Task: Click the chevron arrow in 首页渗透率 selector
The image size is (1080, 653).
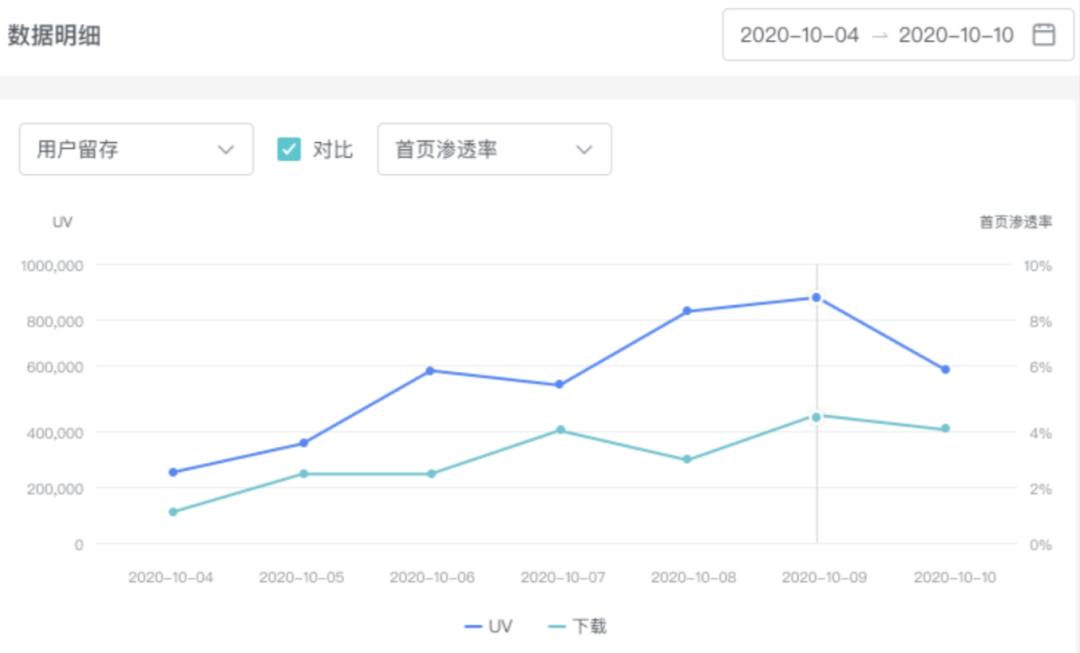Action: [x=584, y=150]
